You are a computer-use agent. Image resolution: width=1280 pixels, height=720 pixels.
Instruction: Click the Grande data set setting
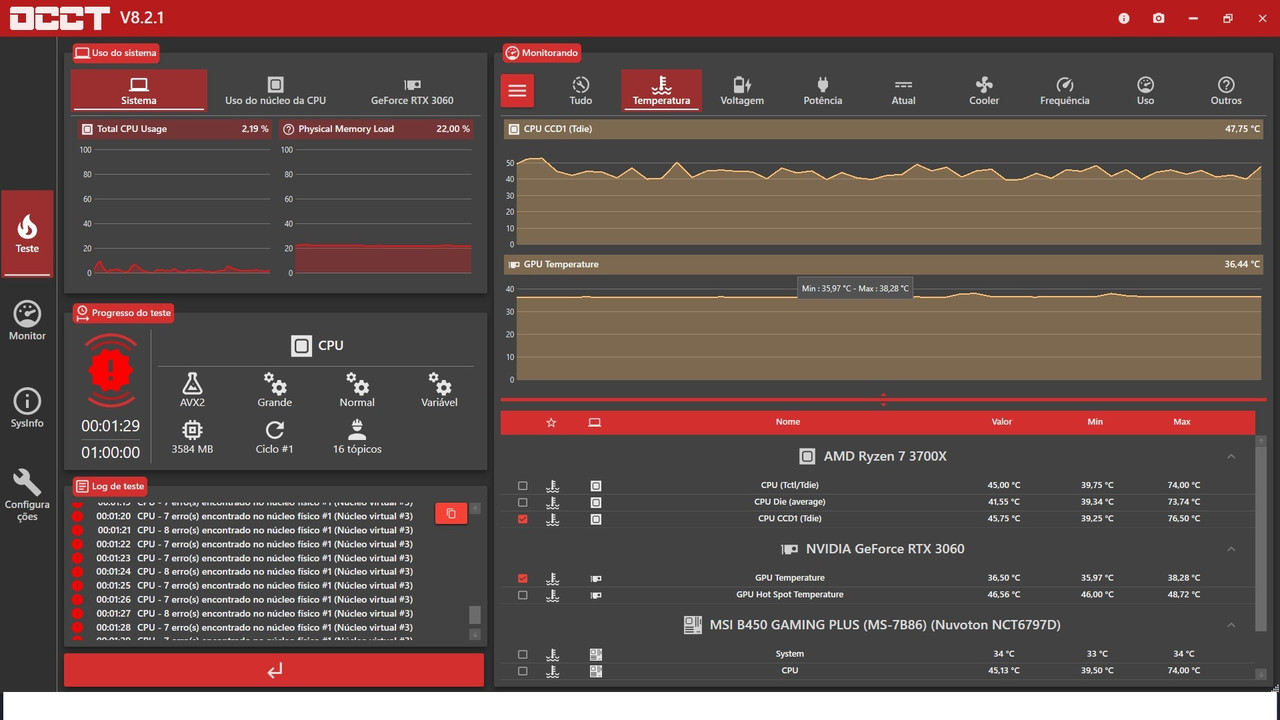(x=275, y=389)
